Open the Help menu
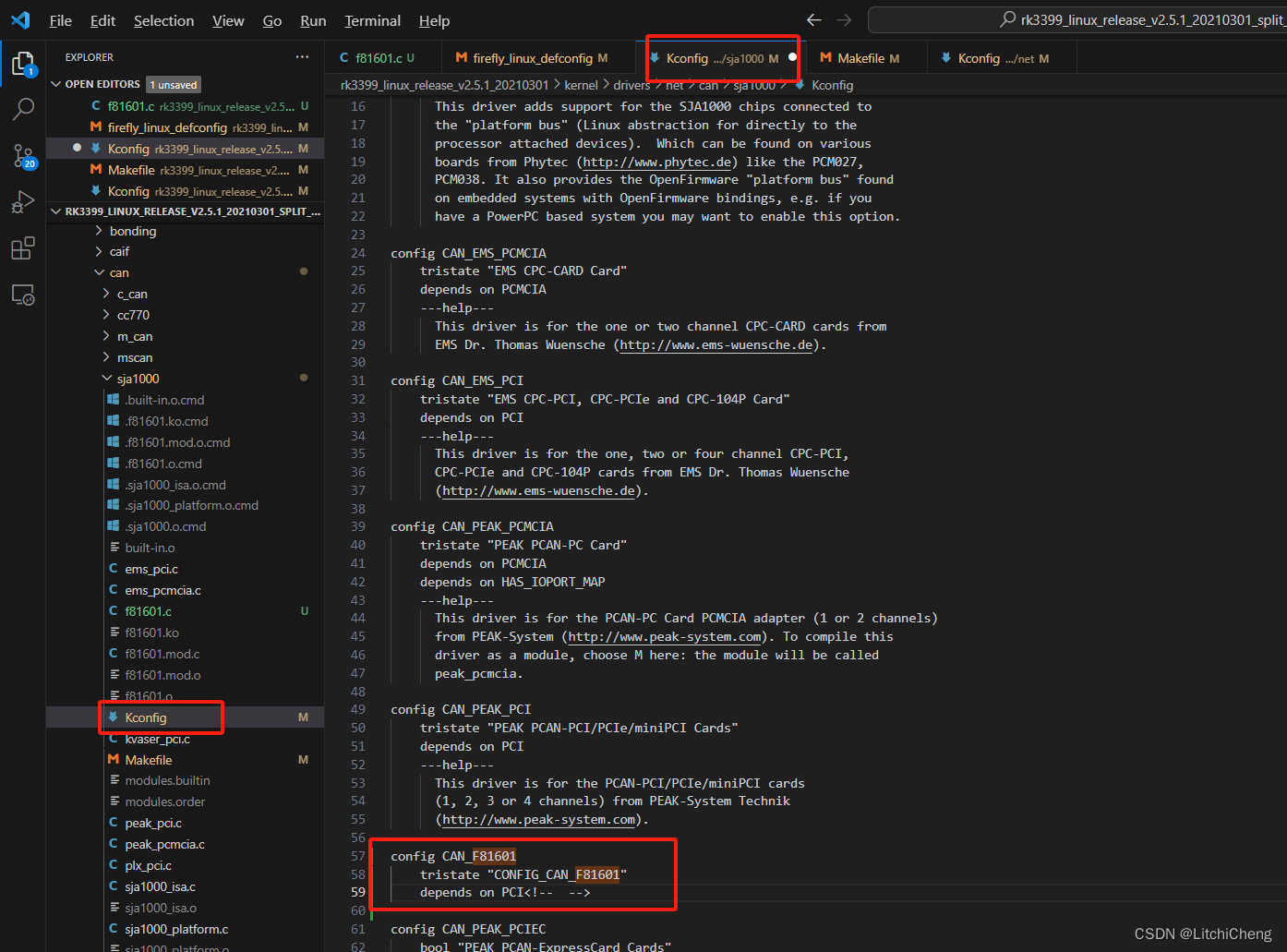 click(x=434, y=20)
